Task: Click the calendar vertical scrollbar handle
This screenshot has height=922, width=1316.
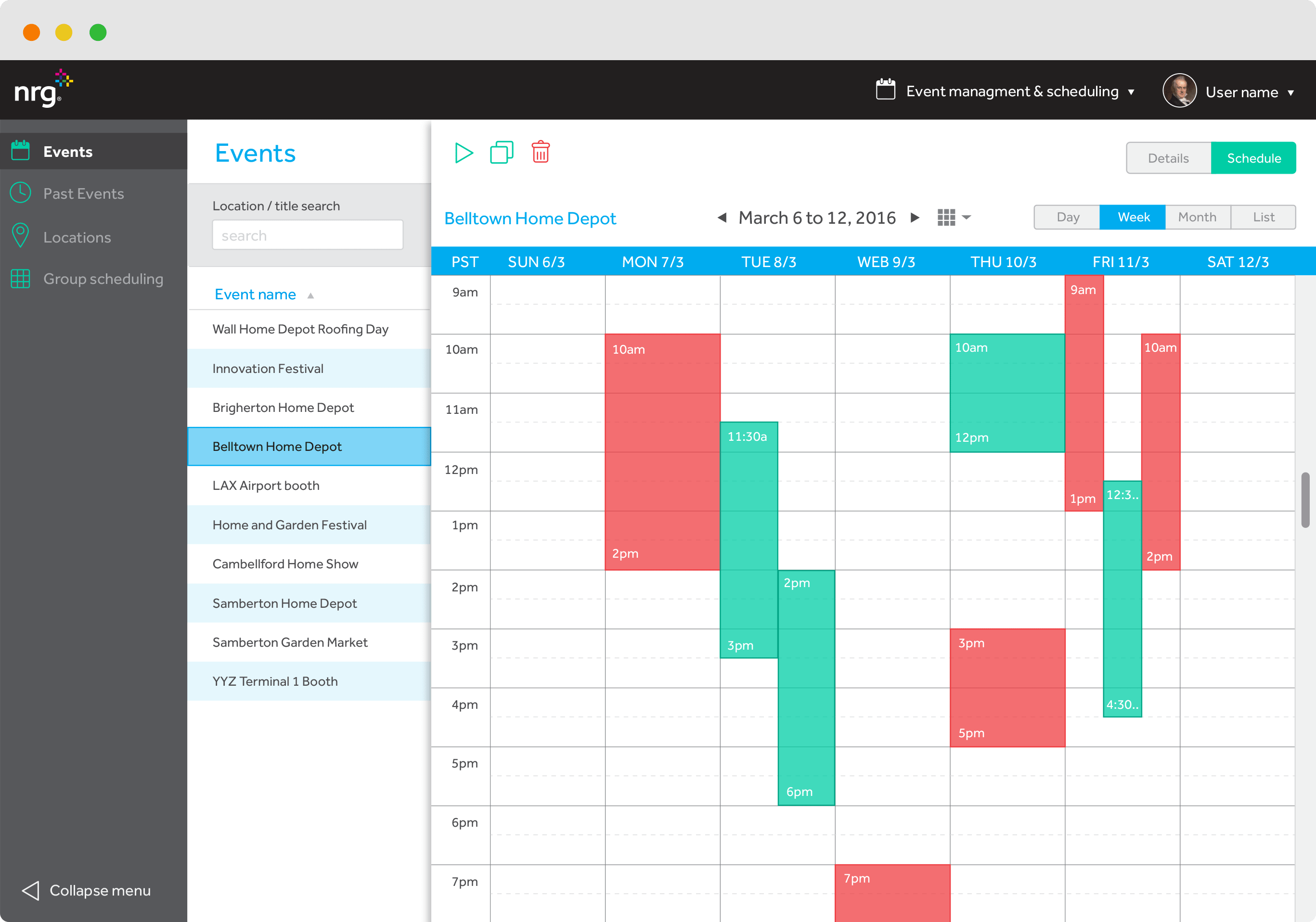Action: [1305, 499]
